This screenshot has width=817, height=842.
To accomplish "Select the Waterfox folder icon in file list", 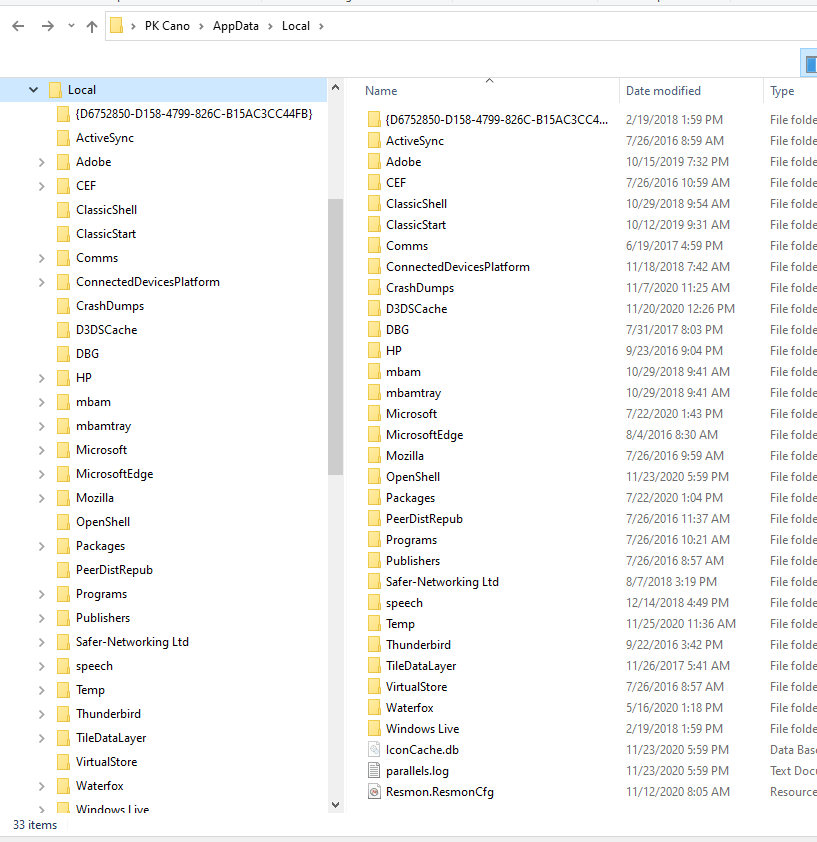I will (374, 708).
